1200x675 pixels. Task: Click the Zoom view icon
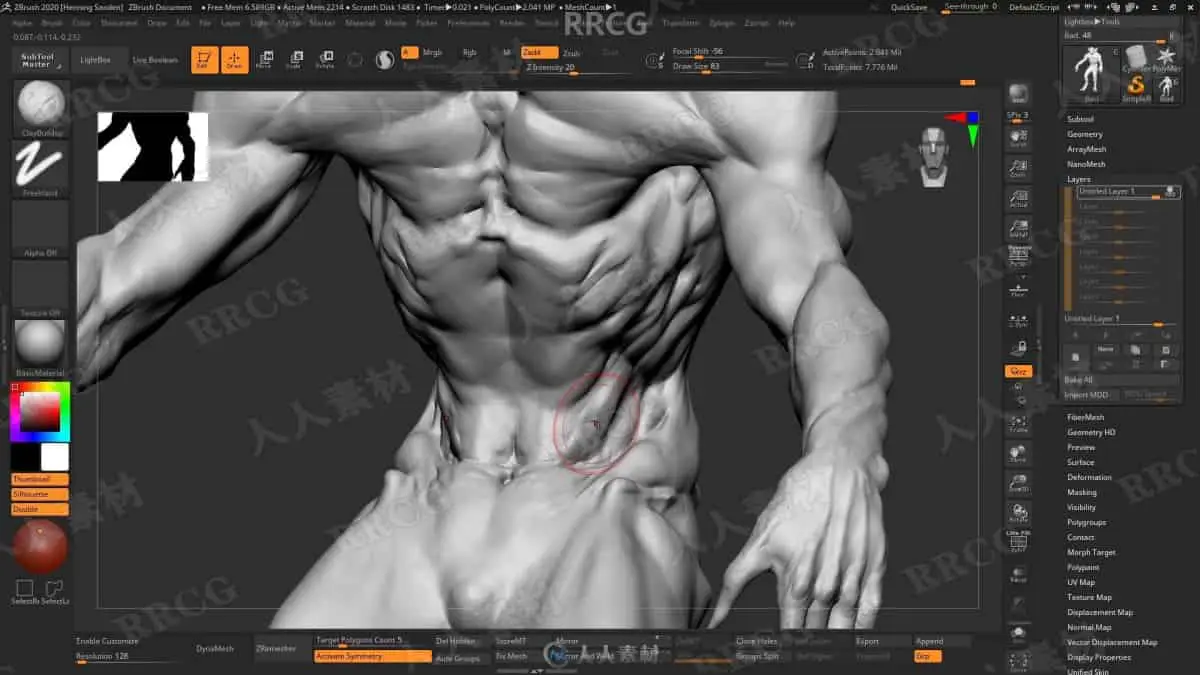click(1018, 170)
